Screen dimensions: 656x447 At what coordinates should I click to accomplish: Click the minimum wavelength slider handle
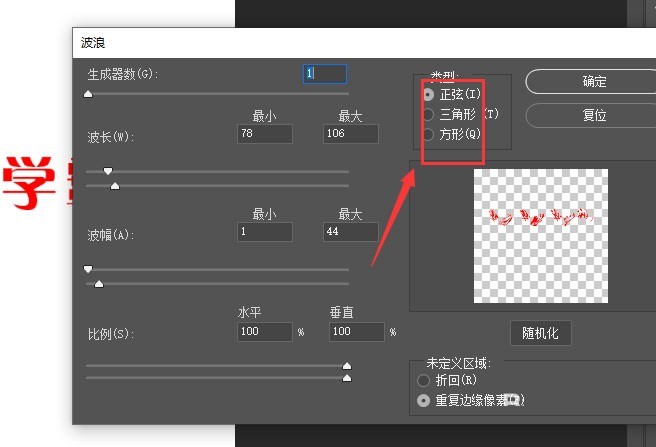pyautogui.click(x=108, y=171)
